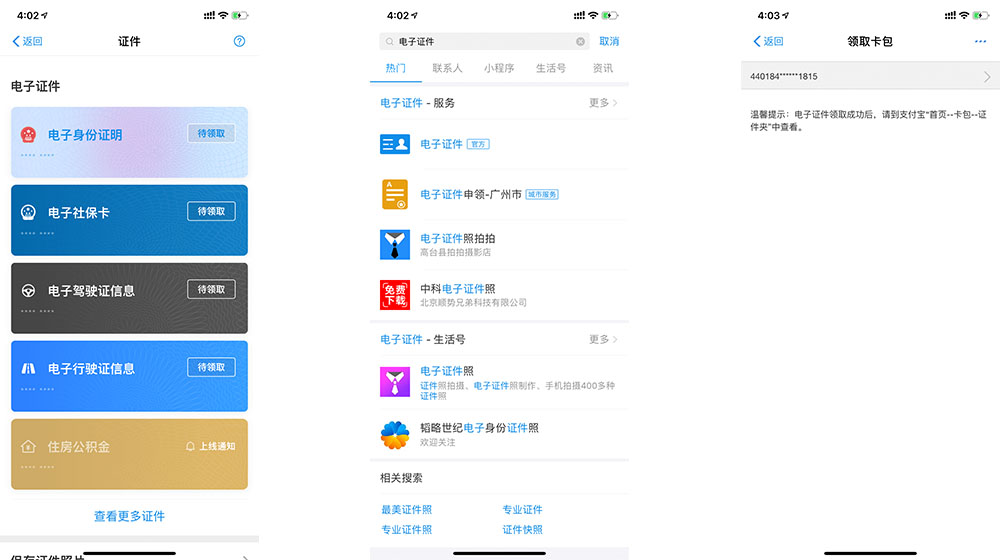The height and width of the screenshot is (560, 1000).
Task: Claim the 电子身份证明 with 待领取
Action: (211, 133)
